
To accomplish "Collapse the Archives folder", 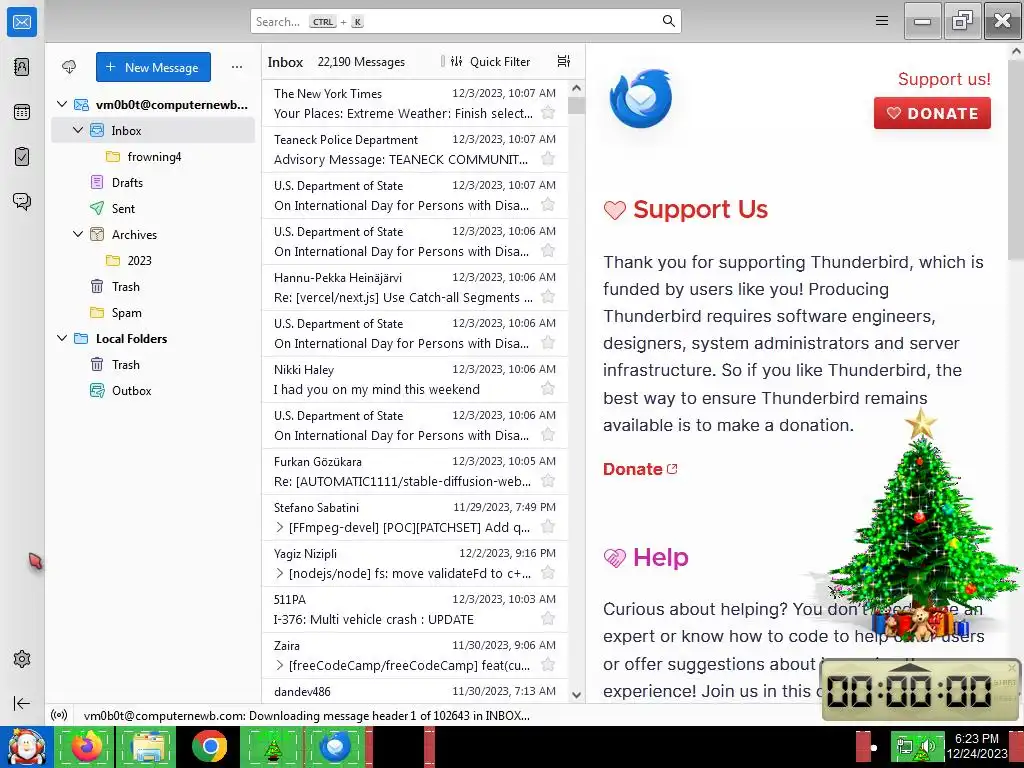I will click(78, 234).
